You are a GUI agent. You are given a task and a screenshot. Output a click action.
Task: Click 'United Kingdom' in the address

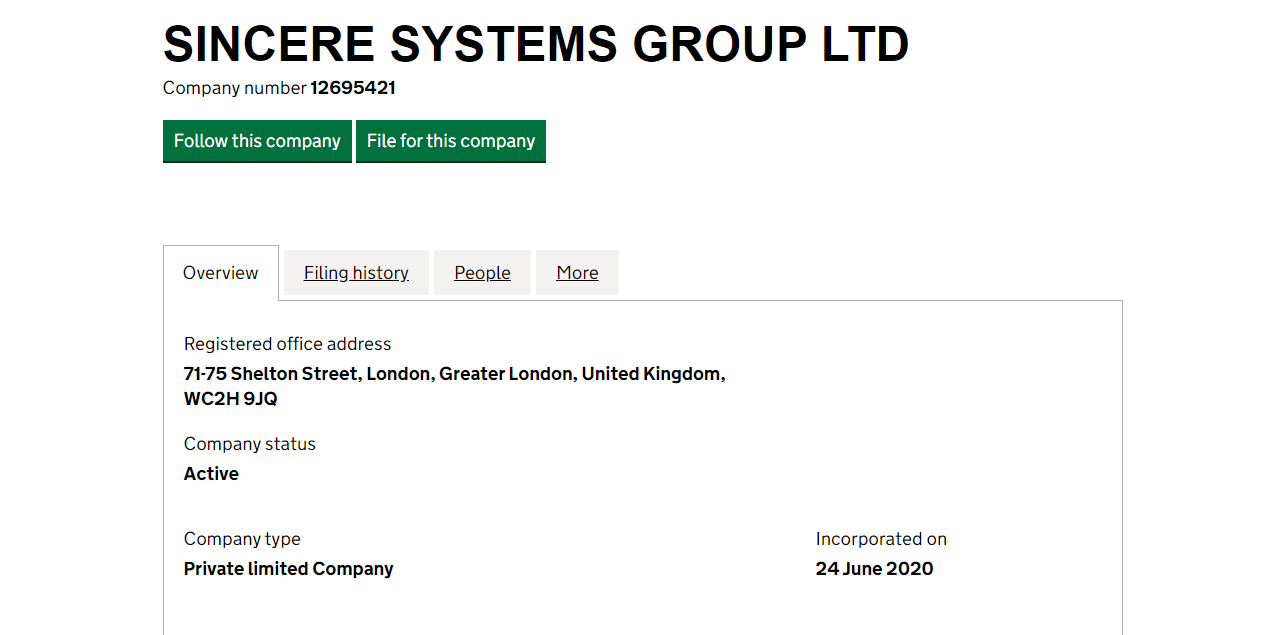click(651, 374)
